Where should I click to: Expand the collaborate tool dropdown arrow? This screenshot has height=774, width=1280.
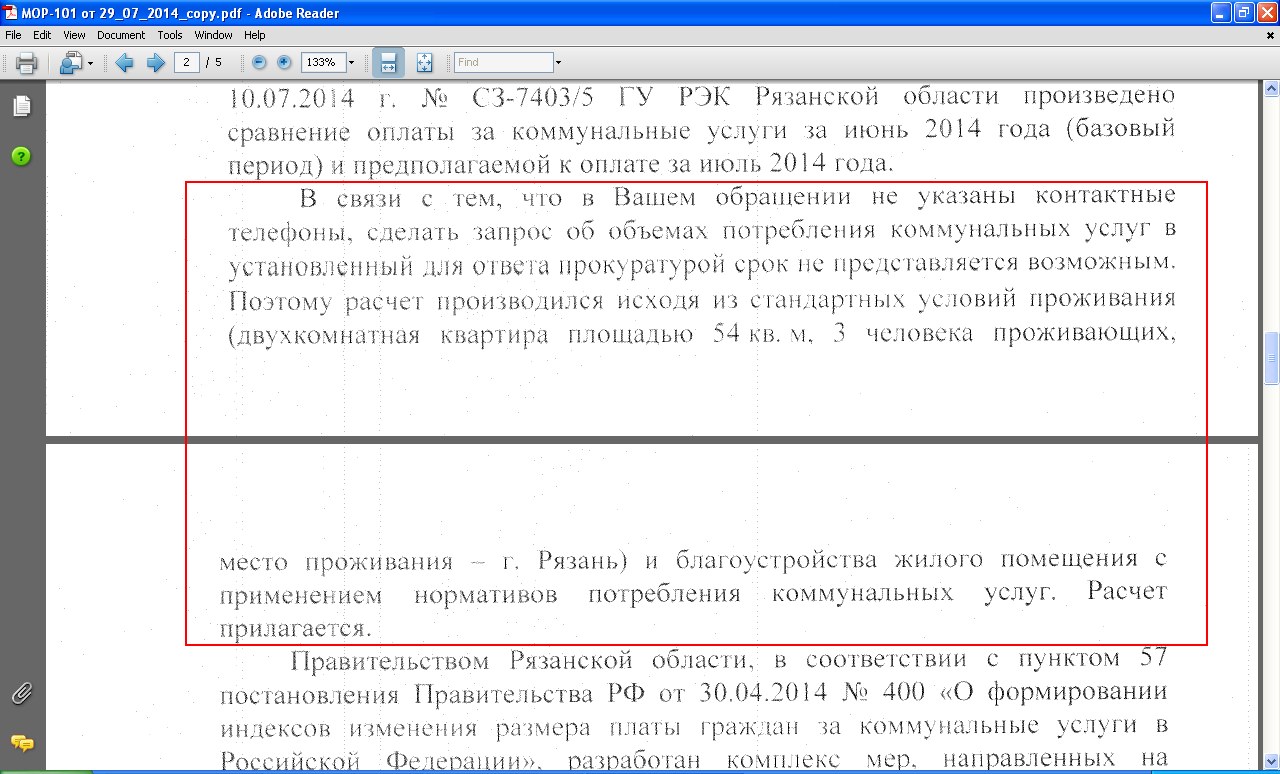pos(90,63)
